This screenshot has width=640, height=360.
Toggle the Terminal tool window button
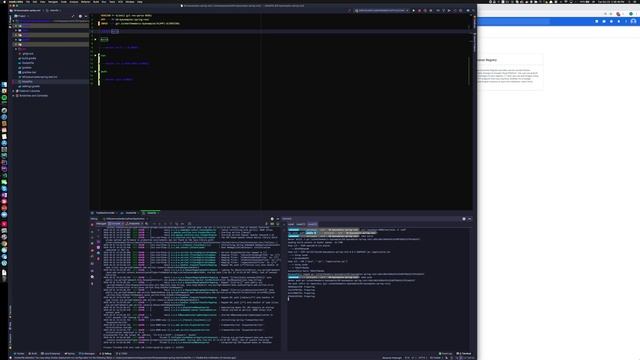pos(464,353)
